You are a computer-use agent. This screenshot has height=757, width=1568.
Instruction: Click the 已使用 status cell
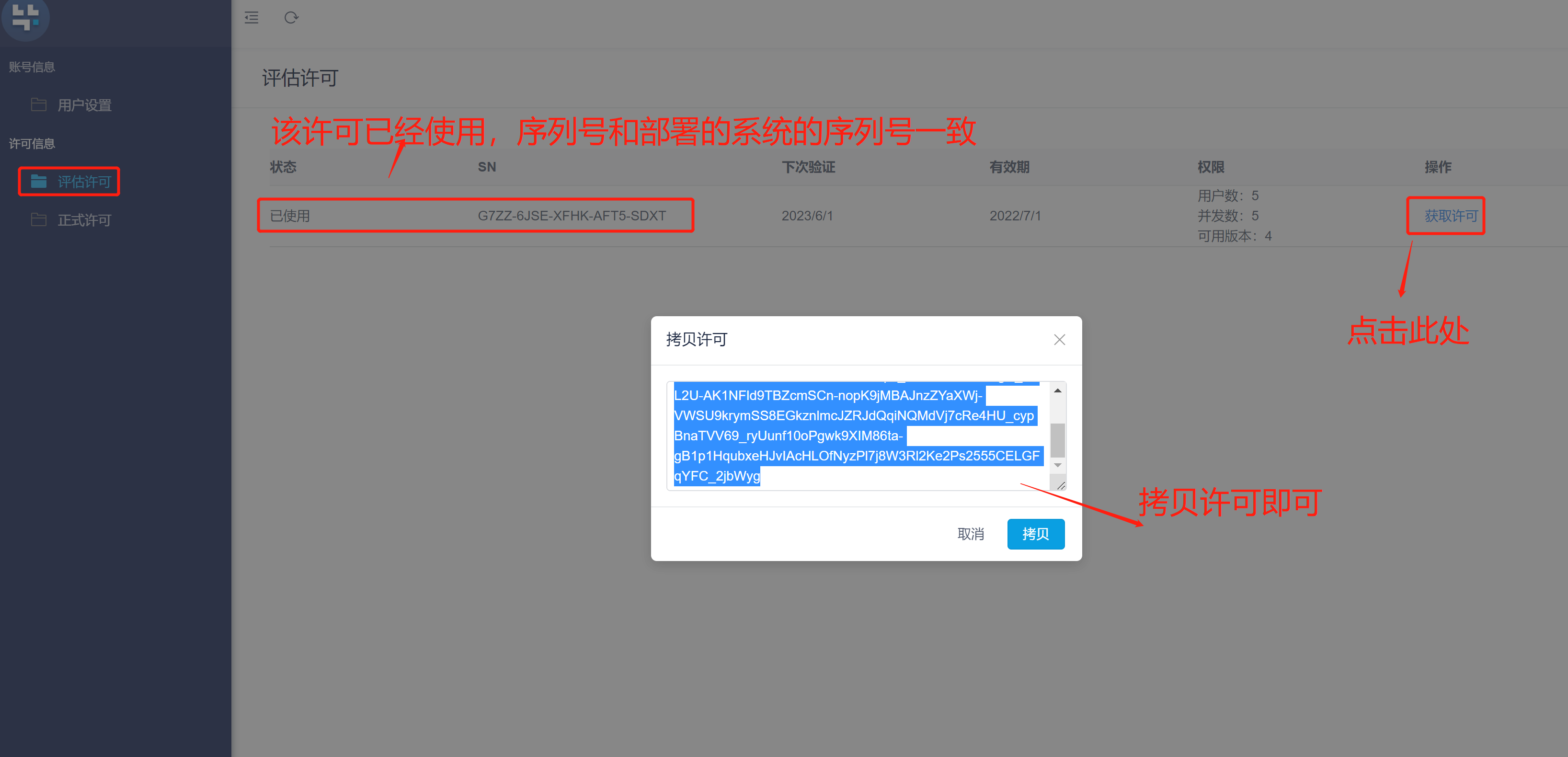(290, 216)
